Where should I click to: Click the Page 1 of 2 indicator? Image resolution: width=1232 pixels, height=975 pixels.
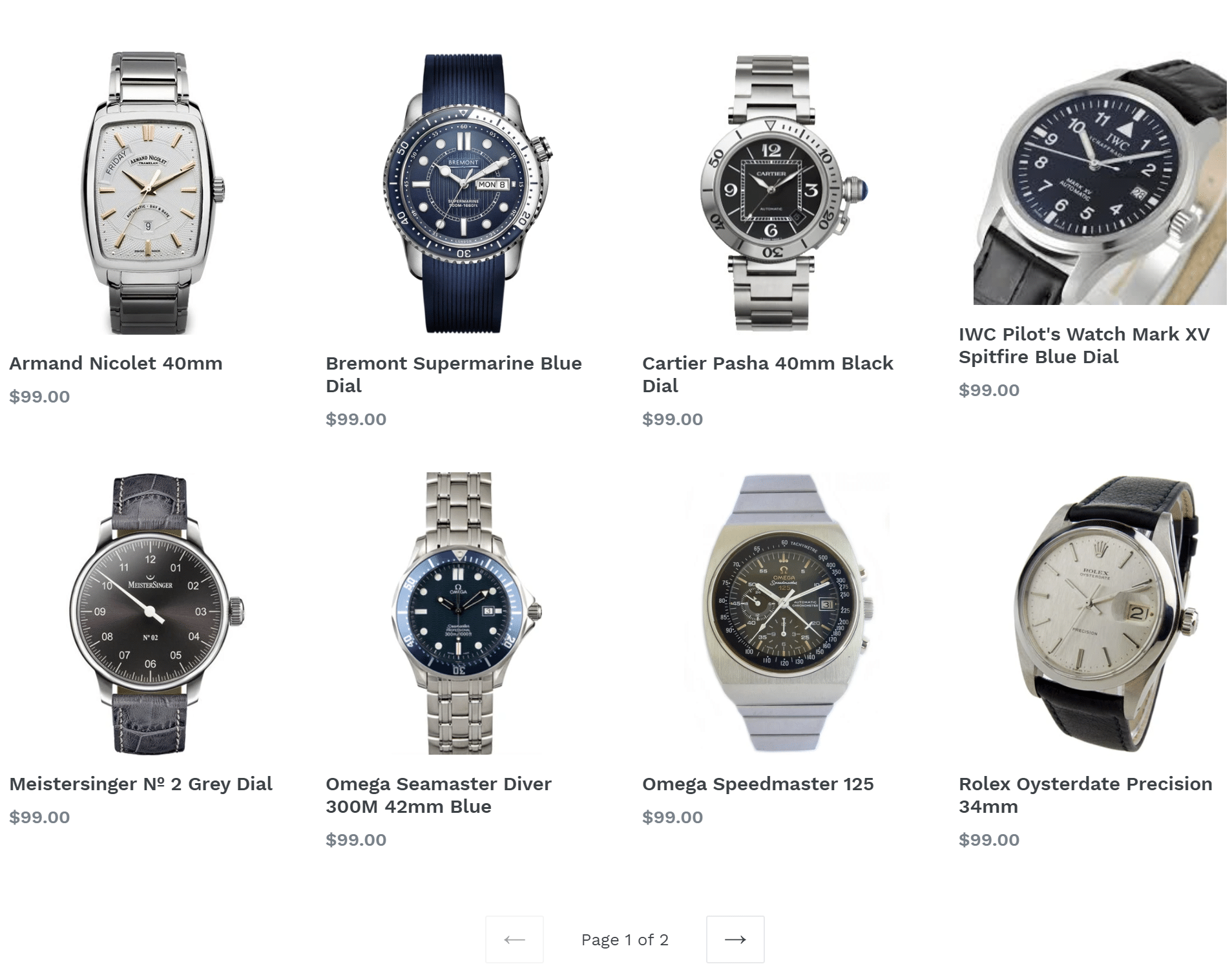(x=625, y=939)
